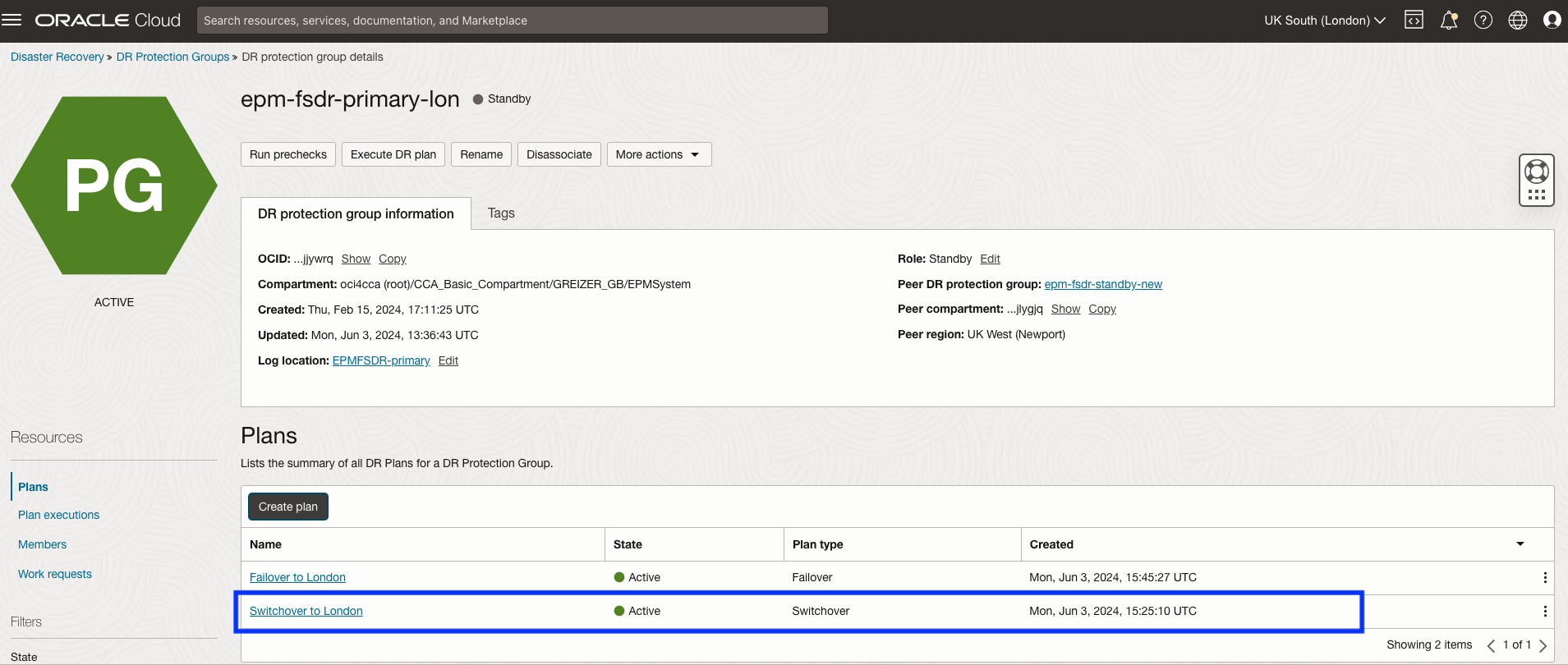Screen dimensions: 1568x665
Task: Click the Create plan button
Action: (x=288, y=507)
